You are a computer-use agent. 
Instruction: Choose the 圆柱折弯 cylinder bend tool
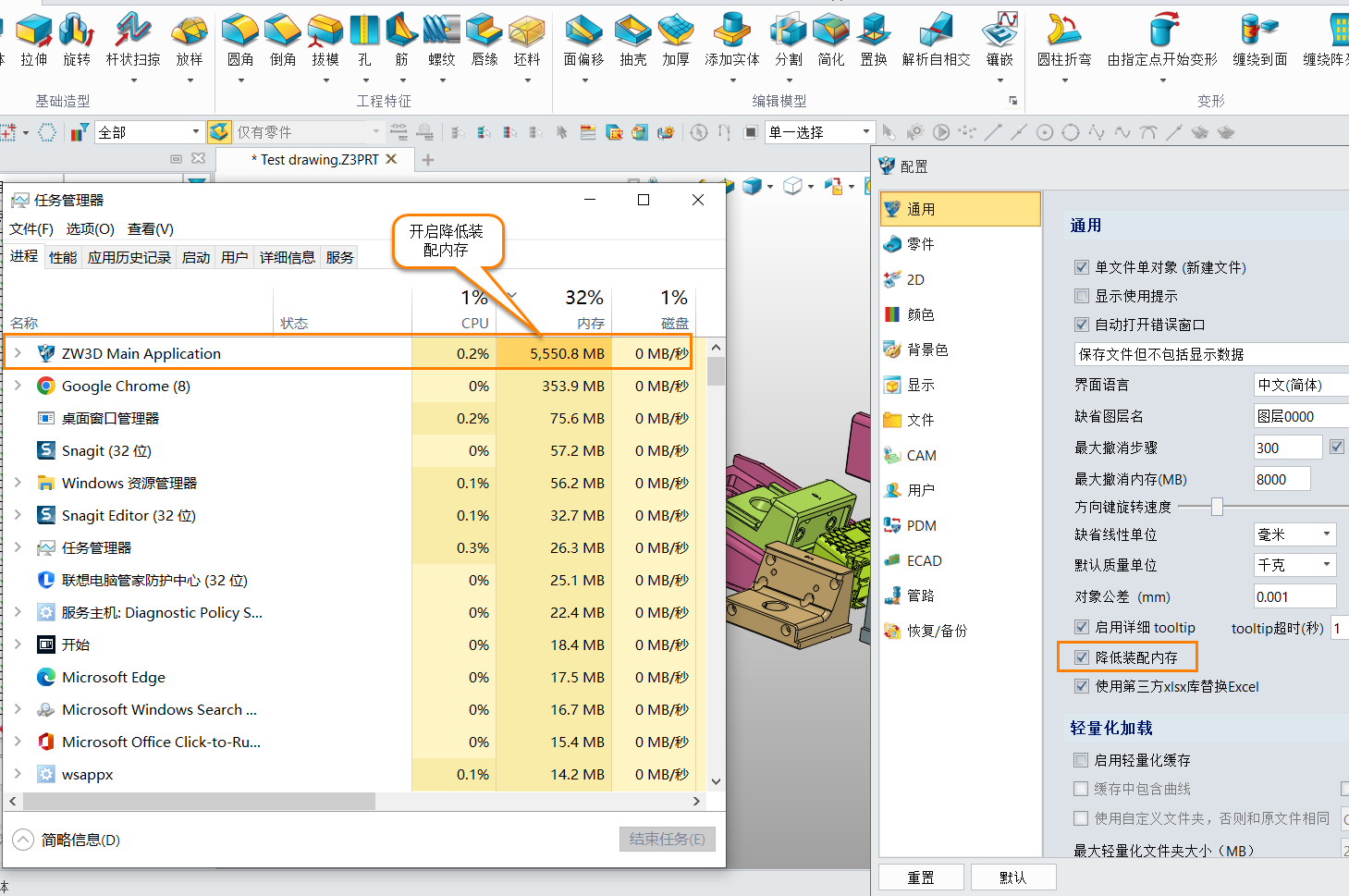point(1064,40)
